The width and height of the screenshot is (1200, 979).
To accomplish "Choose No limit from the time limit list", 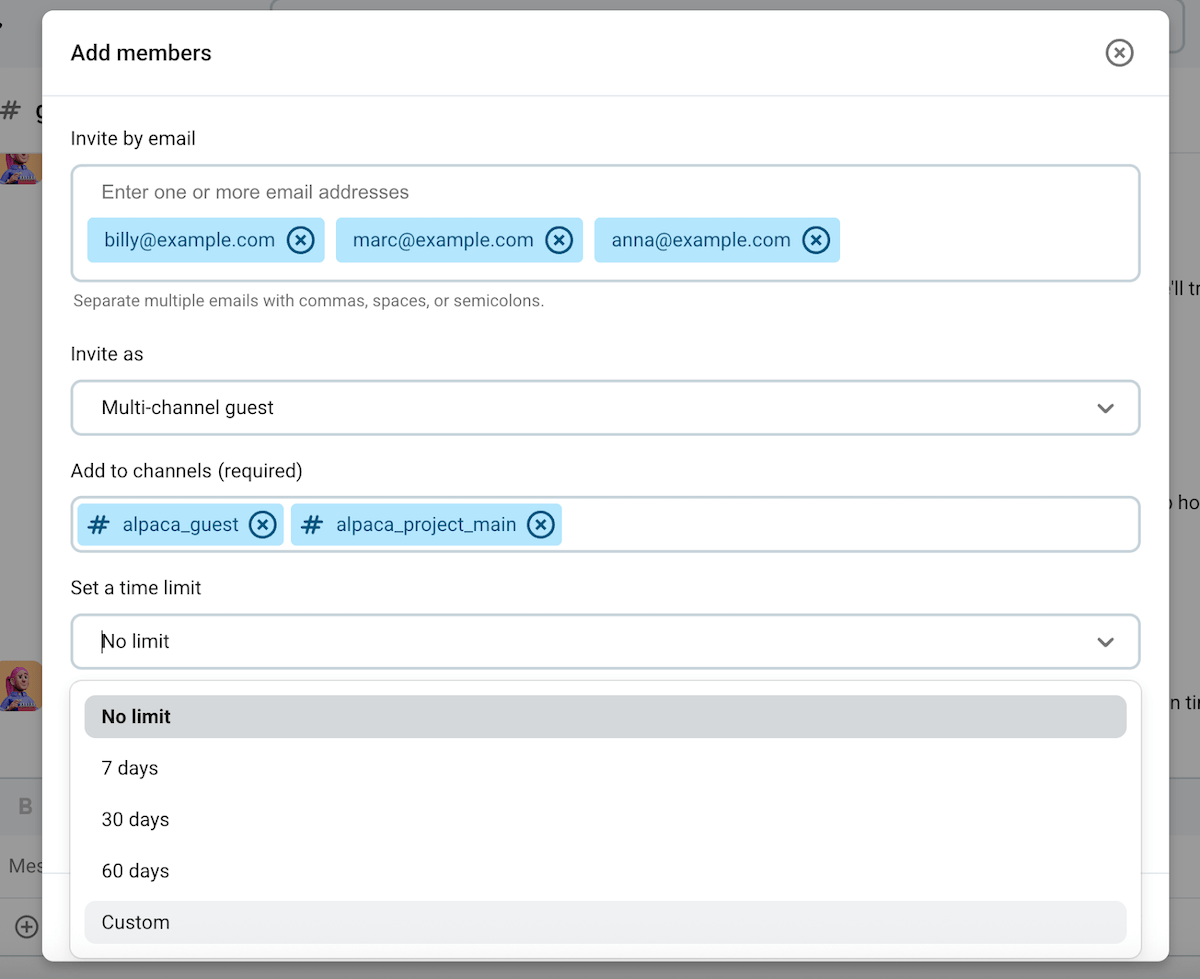I will [x=604, y=716].
